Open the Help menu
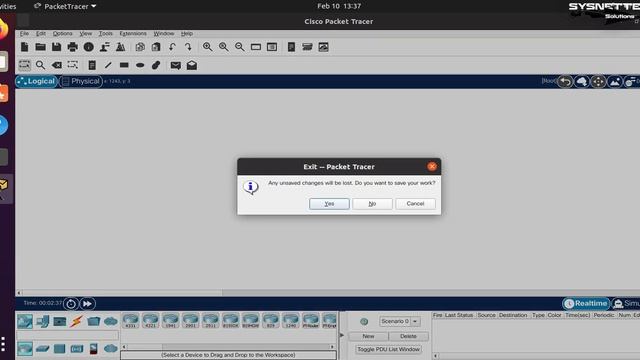The image size is (640, 360). pos(187,33)
